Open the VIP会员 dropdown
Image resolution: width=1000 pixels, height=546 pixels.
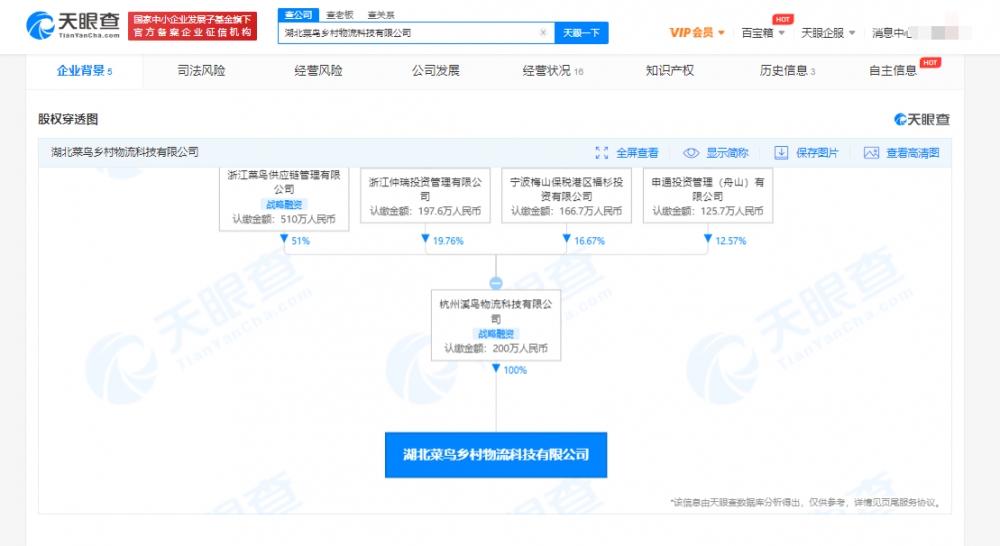click(696, 33)
